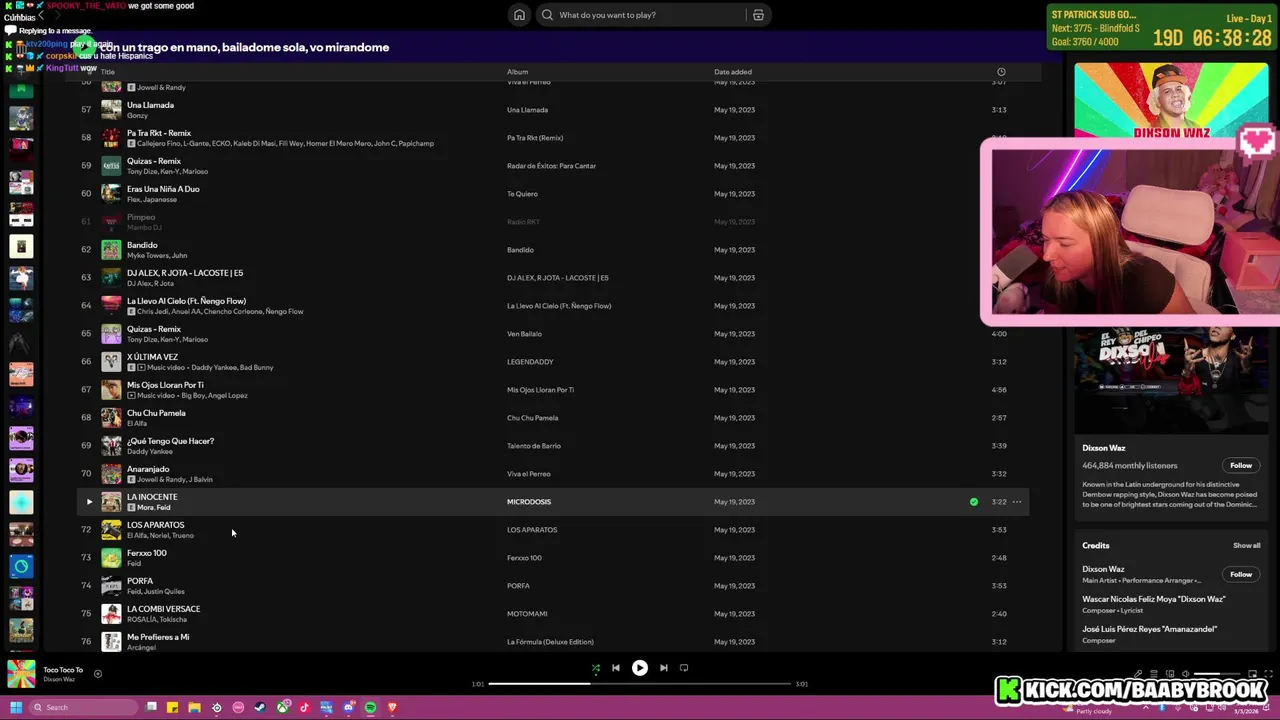Sort tracks by Date added column header
1280x720 pixels.
click(733, 72)
